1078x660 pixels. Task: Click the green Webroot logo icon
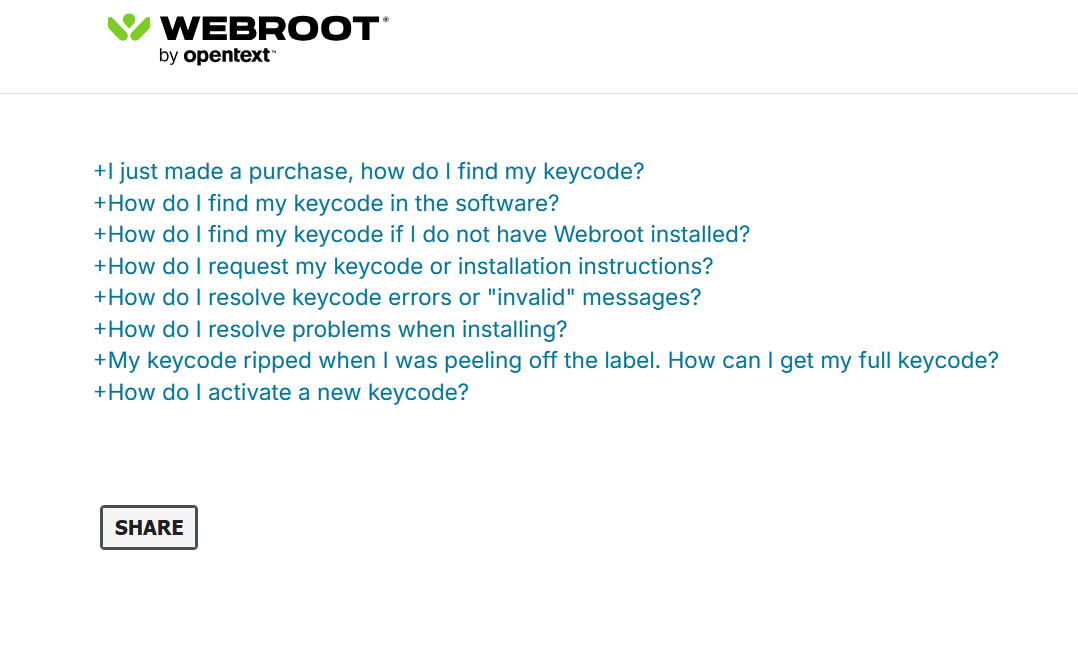pyautogui.click(x=129, y=28)
